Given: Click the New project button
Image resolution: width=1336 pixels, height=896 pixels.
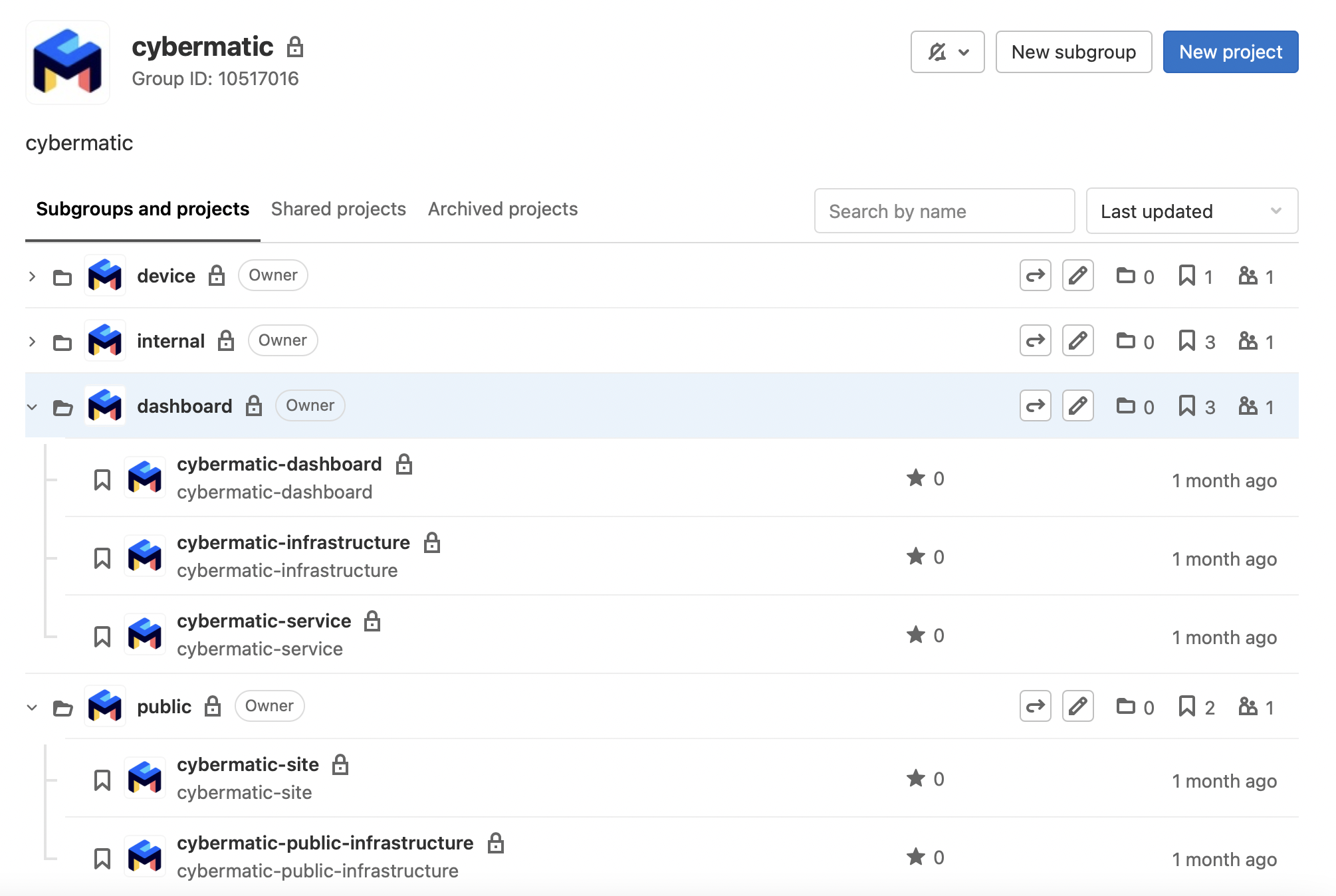Looking at the screenshot, I should (x=1230, y=51).
